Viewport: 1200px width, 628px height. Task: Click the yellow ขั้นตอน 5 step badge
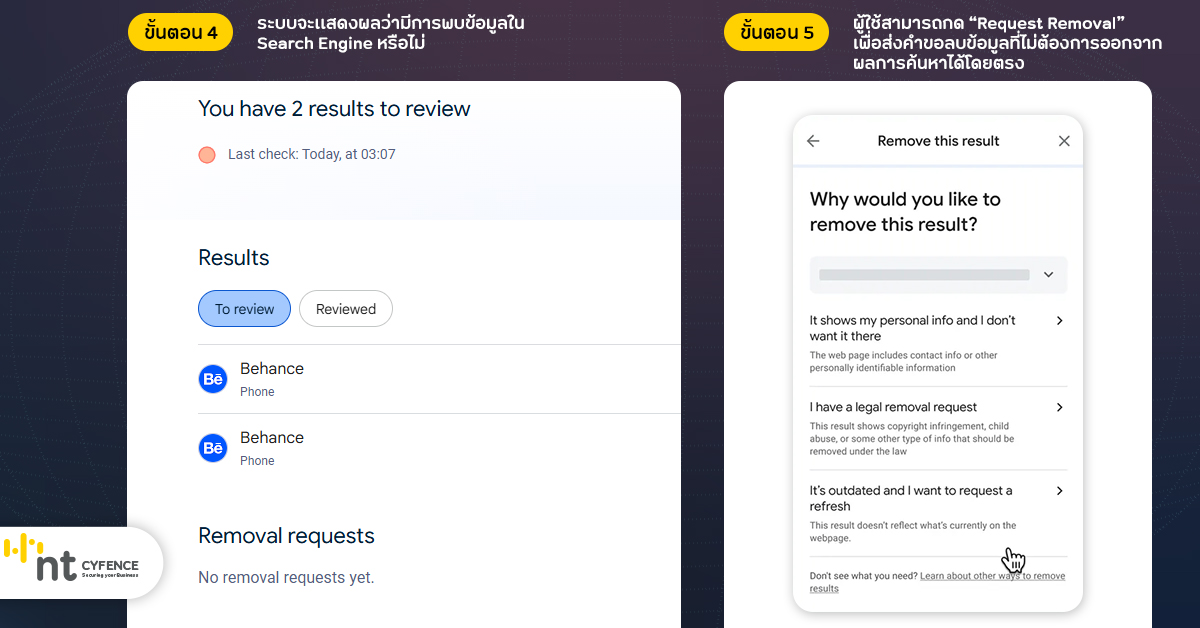tap(776, 32)
